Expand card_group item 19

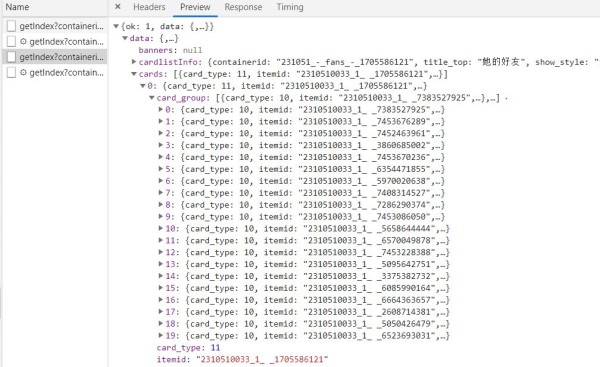point(161,335)
